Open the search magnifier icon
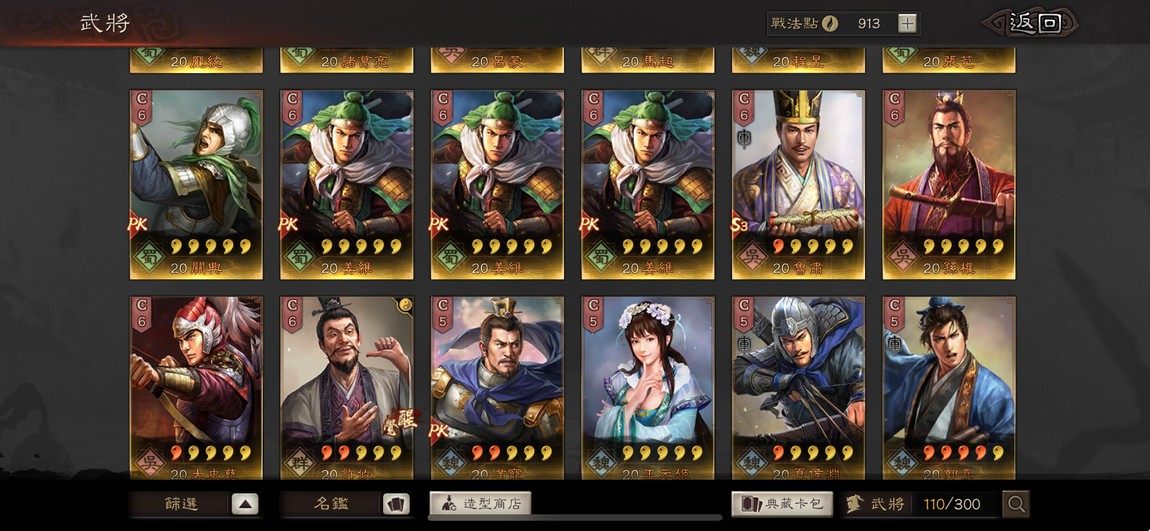Screen dimensions: 1150x531 pyautogui.click(x=1016, y=504)
